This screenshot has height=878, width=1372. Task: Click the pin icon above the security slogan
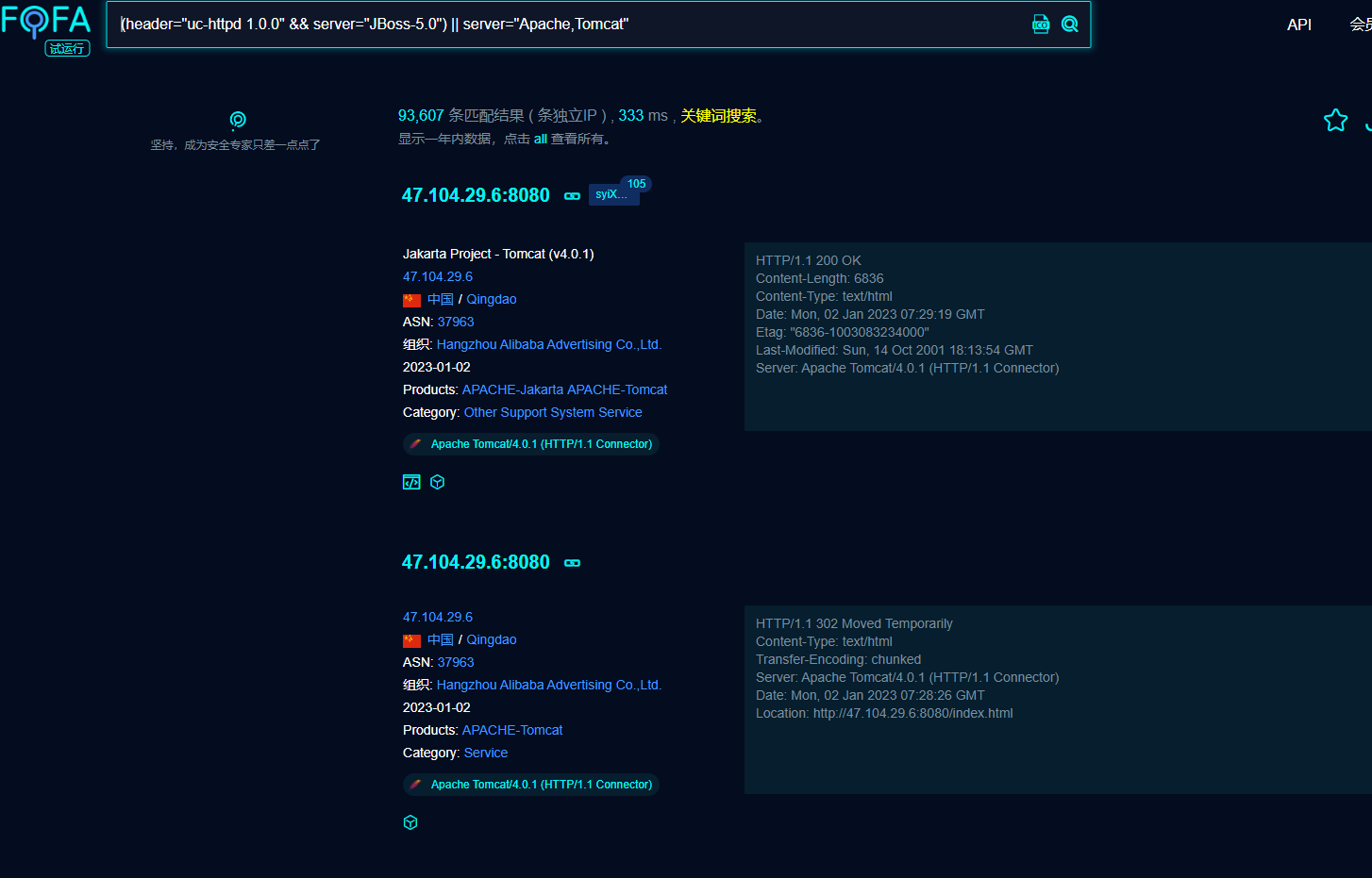tap(238, 120)
